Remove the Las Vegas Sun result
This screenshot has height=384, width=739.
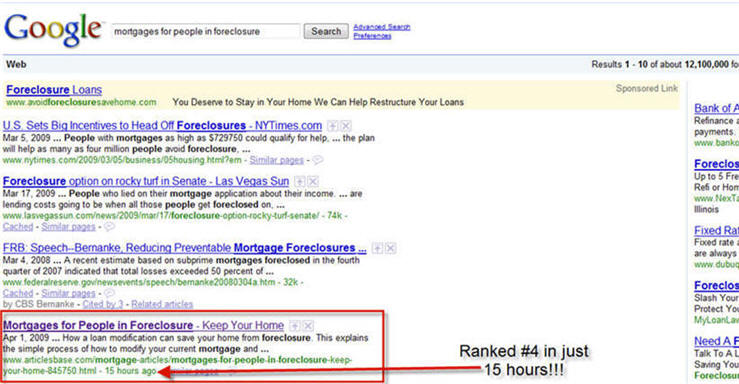313,181
